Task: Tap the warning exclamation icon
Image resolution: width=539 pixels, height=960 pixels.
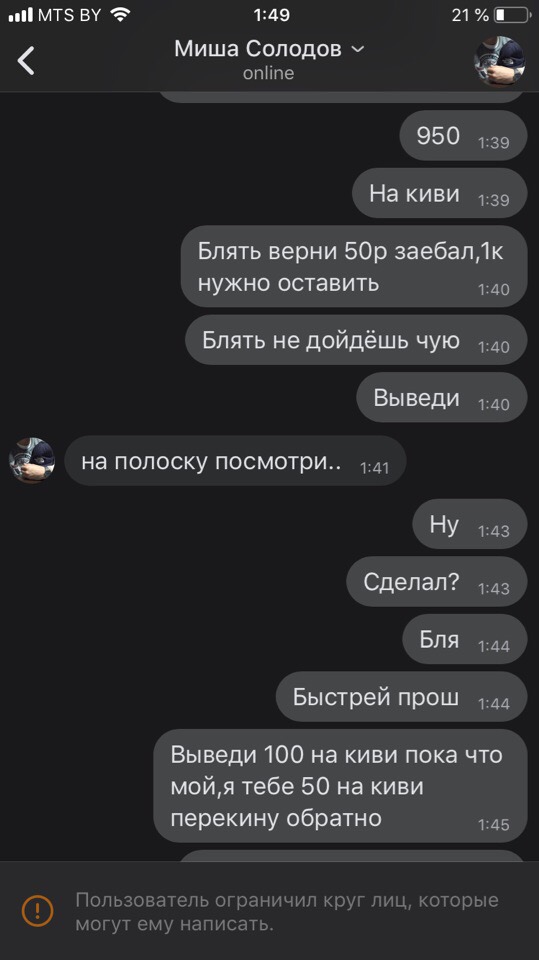Action: [37, 910]
